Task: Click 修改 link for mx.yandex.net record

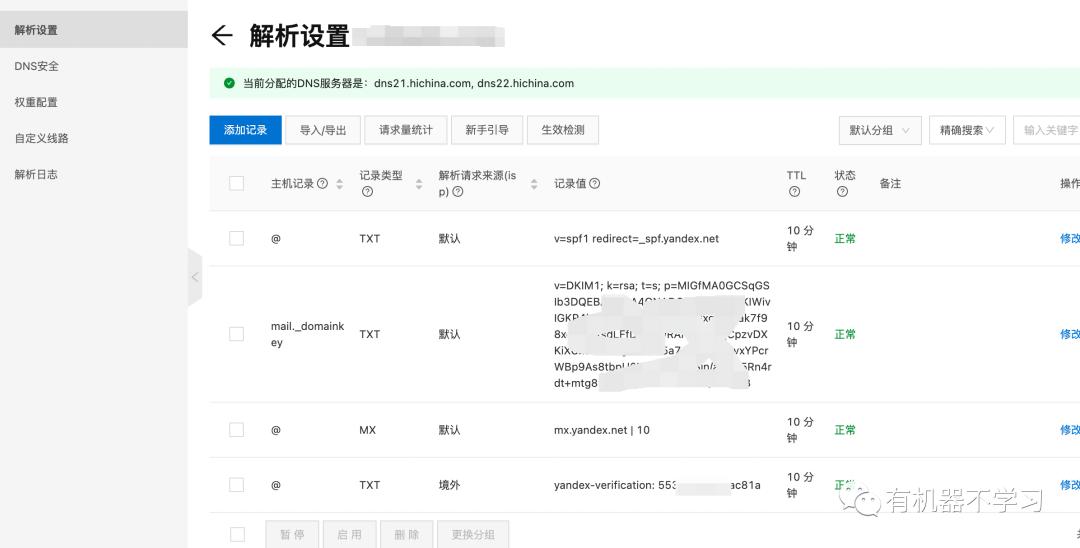Action: click(1070, 430)
